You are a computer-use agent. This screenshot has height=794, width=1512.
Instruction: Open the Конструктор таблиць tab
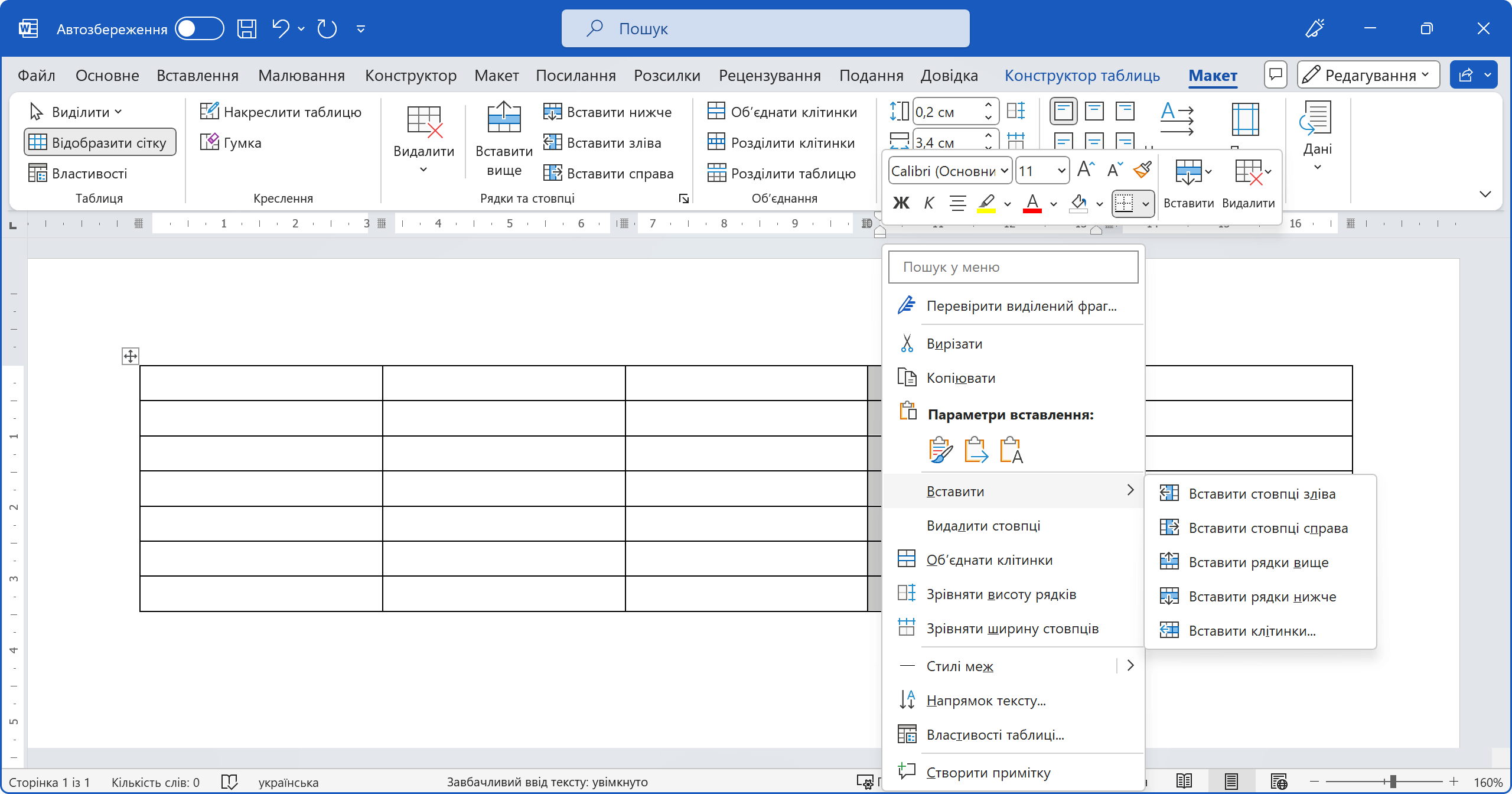tap(1082, 76)
